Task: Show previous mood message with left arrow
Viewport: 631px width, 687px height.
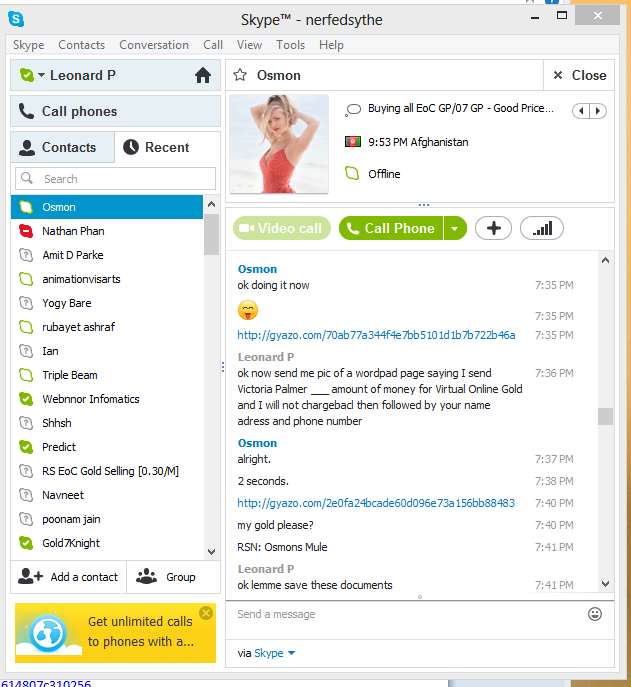Action: (x=581, y=111)
